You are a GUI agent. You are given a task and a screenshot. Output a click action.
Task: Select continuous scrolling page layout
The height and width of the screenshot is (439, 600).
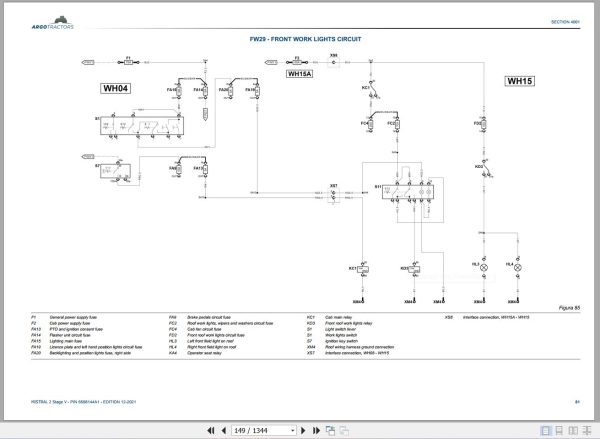559,431
